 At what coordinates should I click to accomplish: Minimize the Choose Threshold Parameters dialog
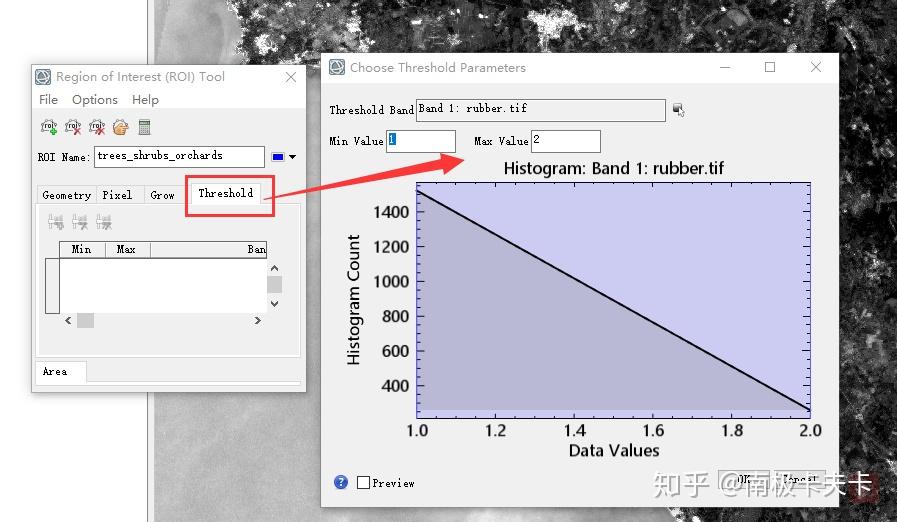tap(725, 67)
